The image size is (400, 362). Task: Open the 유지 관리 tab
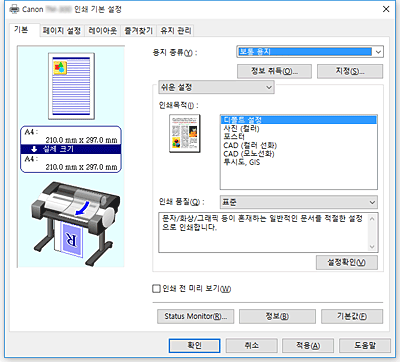coord(176,31)
